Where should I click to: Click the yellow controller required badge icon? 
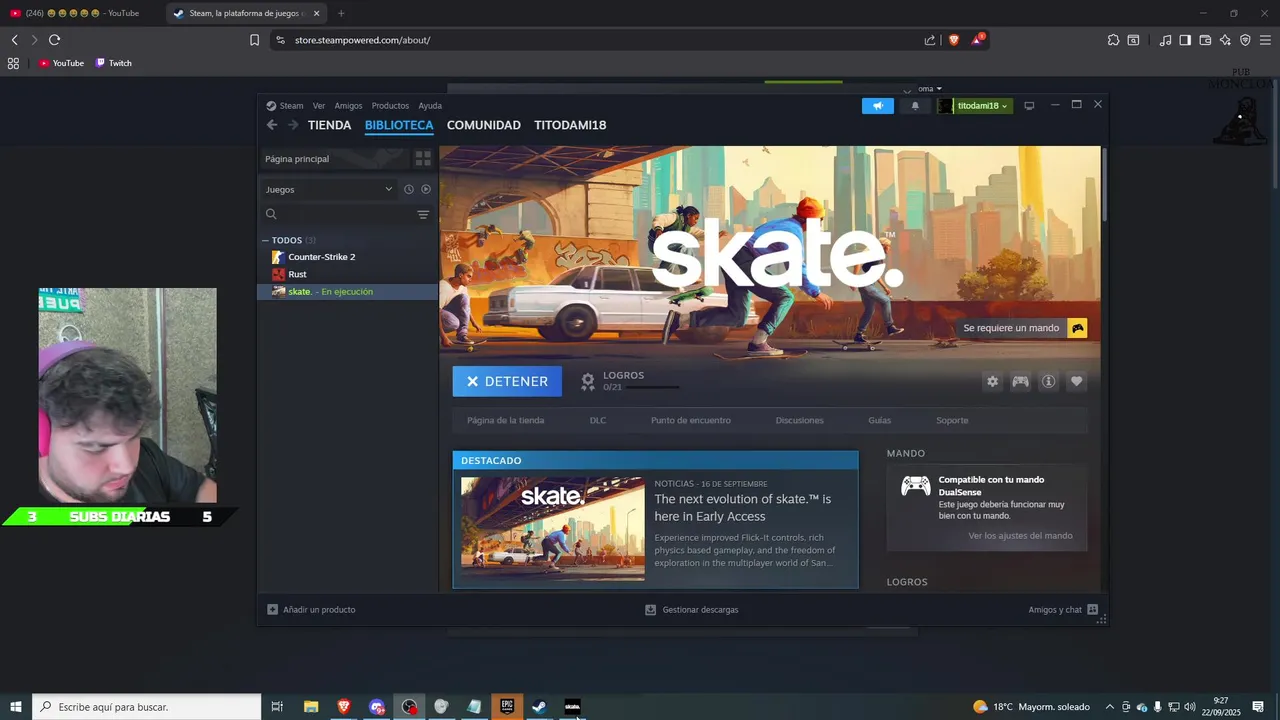(1077, 328)
